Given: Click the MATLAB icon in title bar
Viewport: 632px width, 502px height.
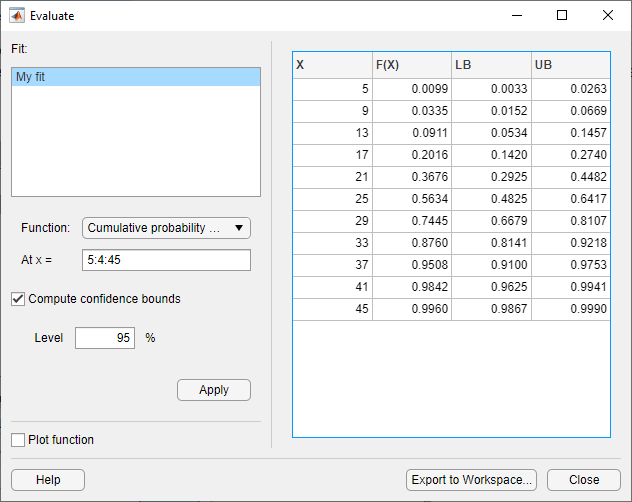Looking at the screenshot, I should 17,16.
